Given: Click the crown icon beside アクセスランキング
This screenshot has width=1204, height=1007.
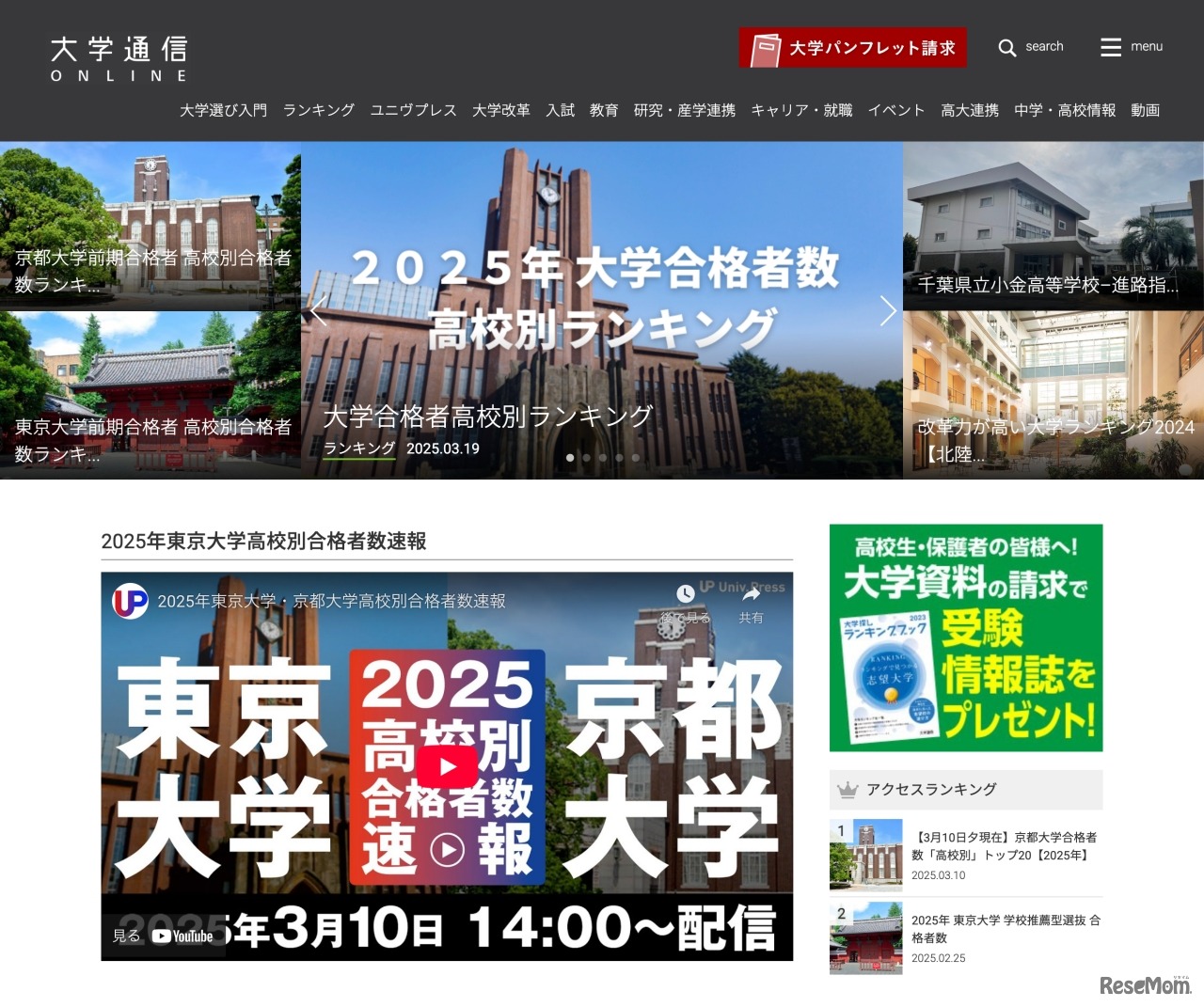Looking at the screenshot, I should [848, 790].
